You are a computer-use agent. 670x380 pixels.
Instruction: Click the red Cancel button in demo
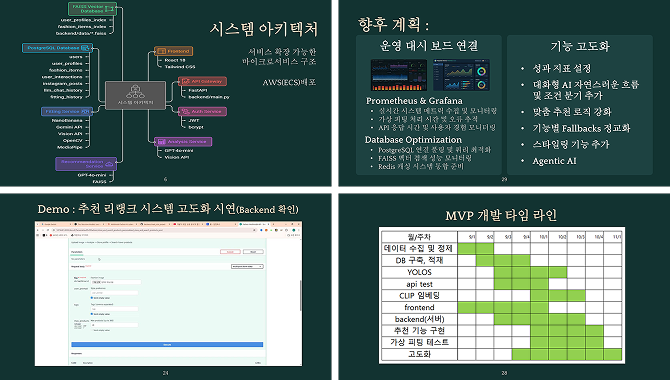coord(230,252)
